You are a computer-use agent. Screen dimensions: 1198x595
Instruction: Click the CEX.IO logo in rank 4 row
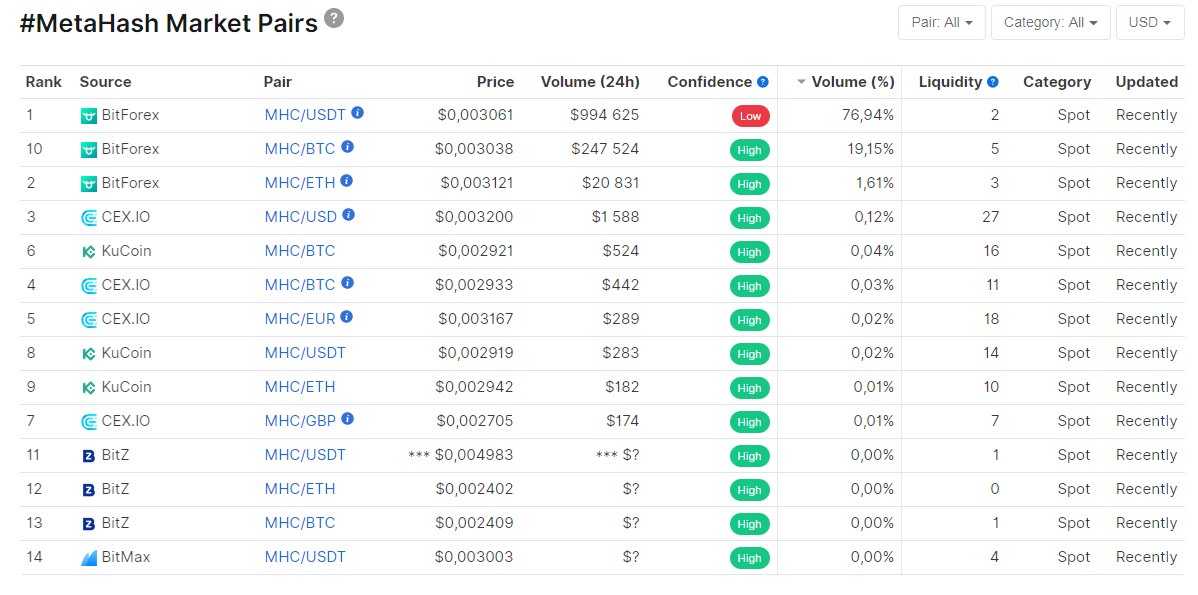pyautogui.click(x=89, y=286)
